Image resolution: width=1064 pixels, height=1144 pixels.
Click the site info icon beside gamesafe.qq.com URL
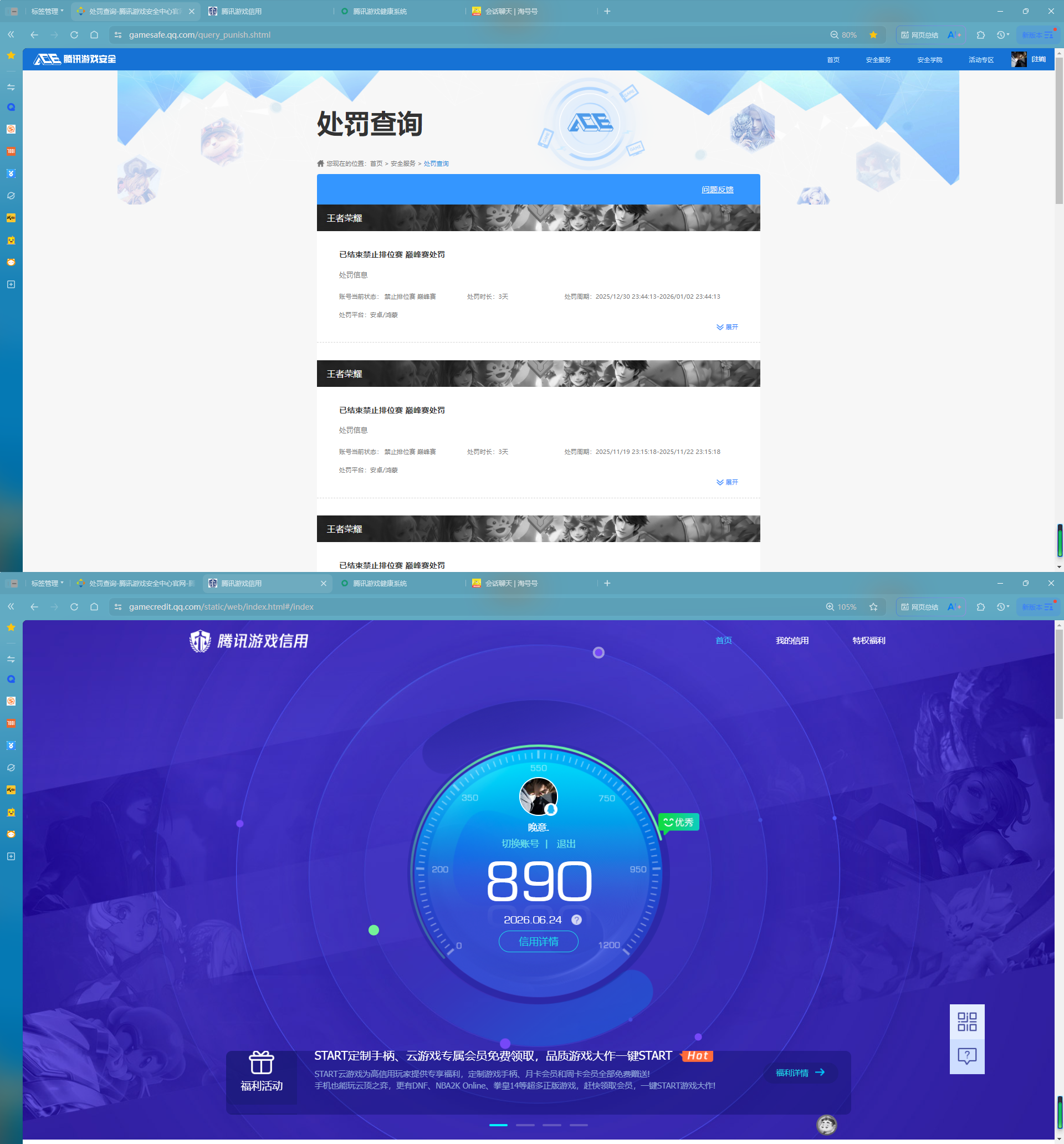[x=118, y=34]
